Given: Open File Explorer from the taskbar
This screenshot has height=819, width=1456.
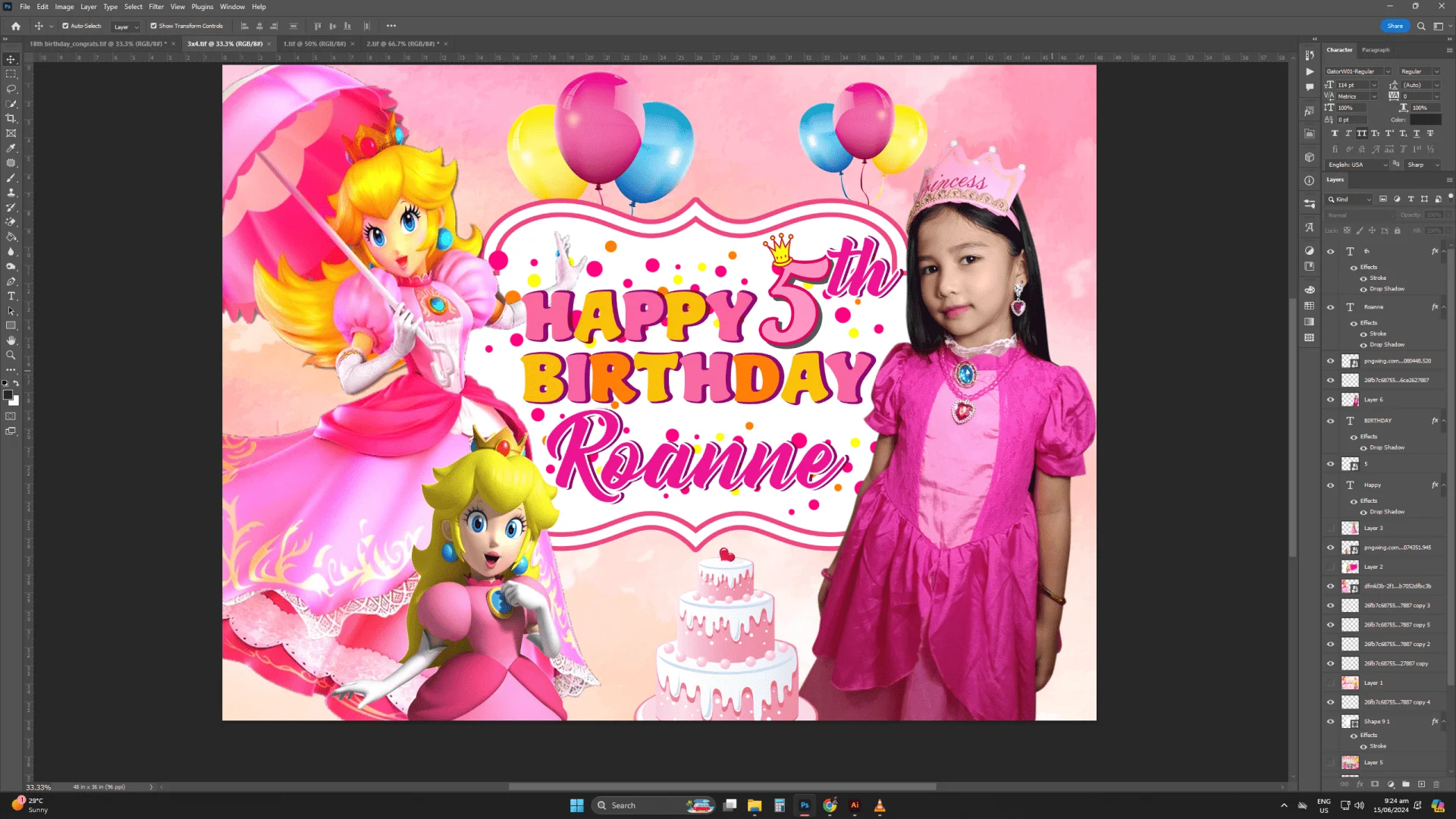Looking at the screenshot, I should click(755, 805).
